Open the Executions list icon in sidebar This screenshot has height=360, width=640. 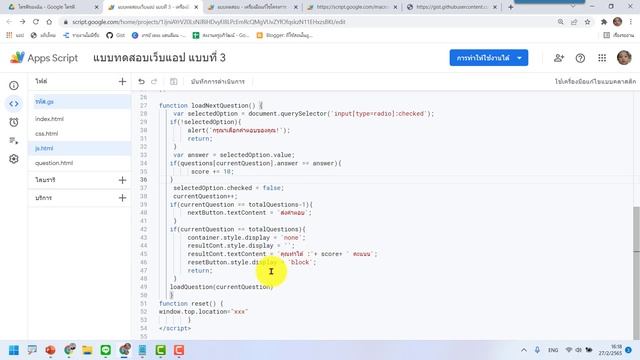point(14,141)
